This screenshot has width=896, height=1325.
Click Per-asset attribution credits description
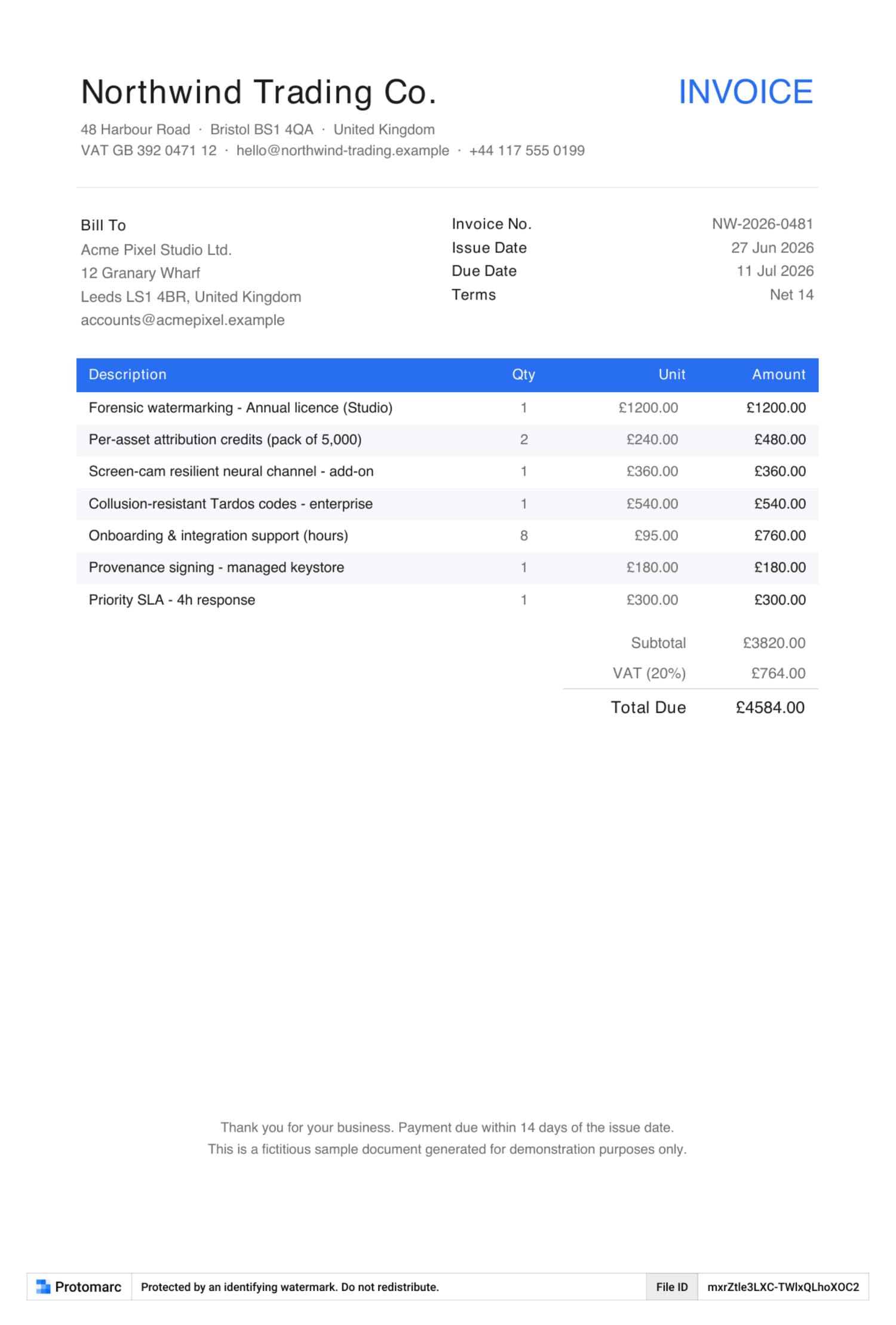(x=225, y=440)
